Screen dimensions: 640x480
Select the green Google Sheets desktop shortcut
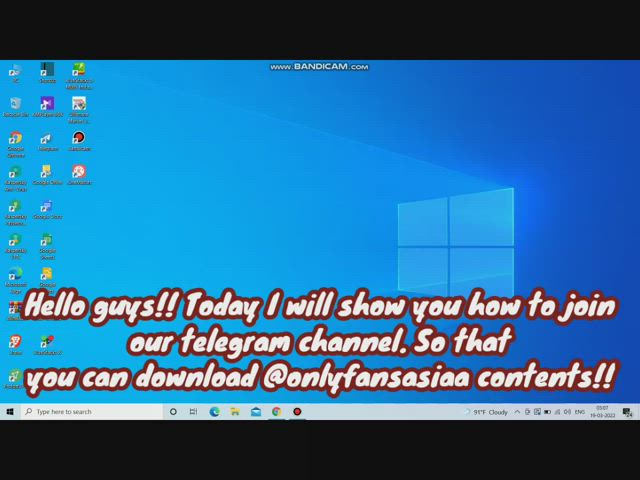click(47, 247)
